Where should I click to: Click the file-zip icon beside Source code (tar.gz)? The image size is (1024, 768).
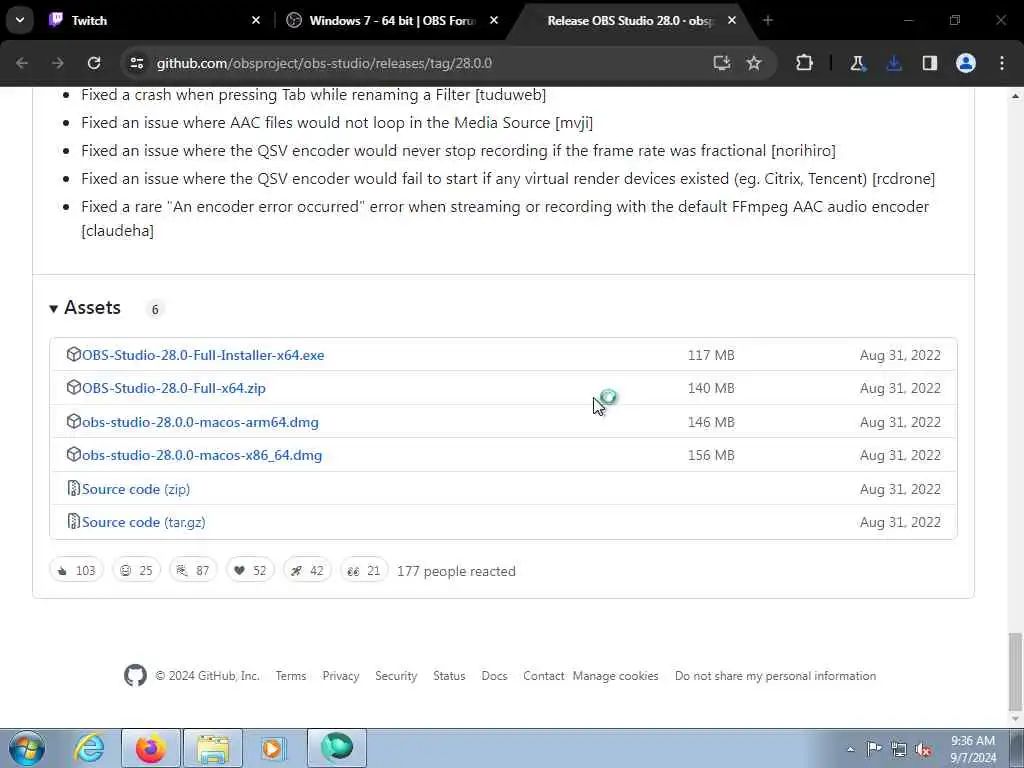point(74,522)
